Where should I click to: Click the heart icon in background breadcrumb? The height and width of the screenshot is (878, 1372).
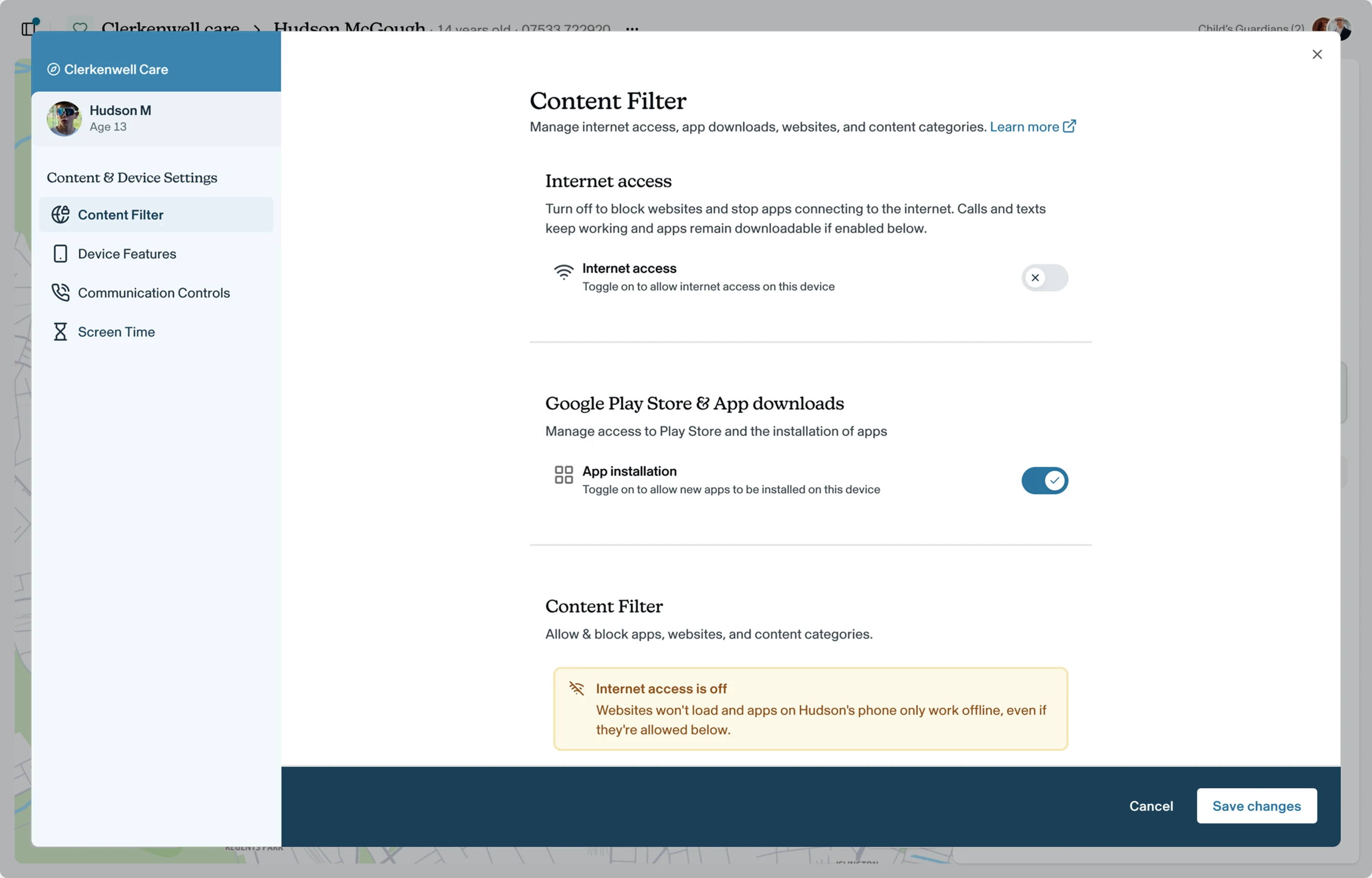click(80, 27)
